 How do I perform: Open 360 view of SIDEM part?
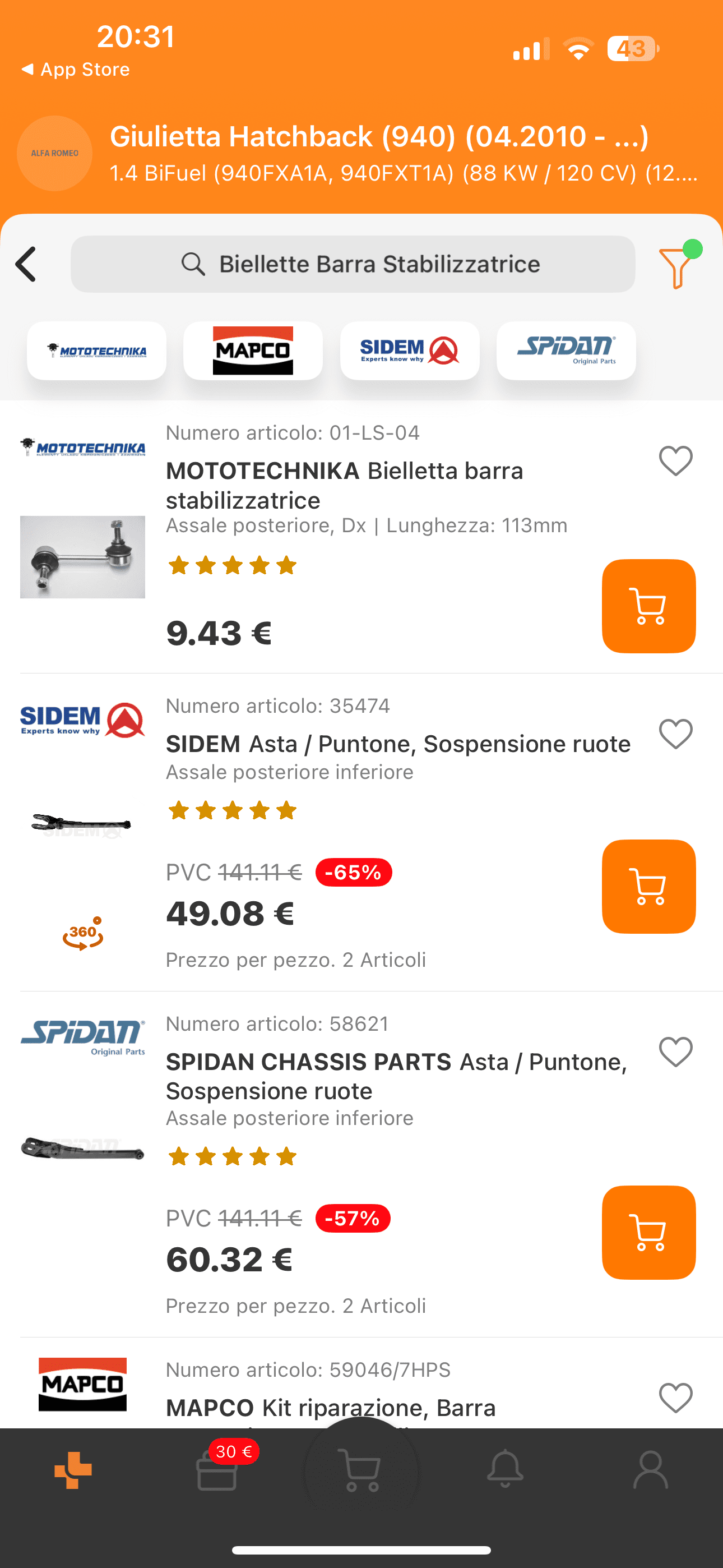click(83, 933)
